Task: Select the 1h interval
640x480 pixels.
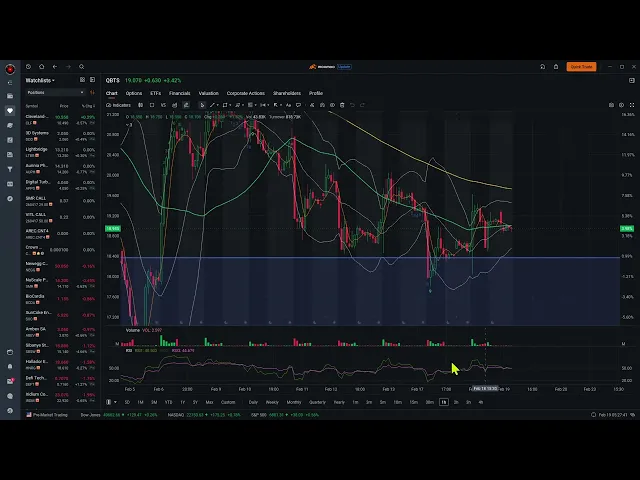Action: click(444, 402)
